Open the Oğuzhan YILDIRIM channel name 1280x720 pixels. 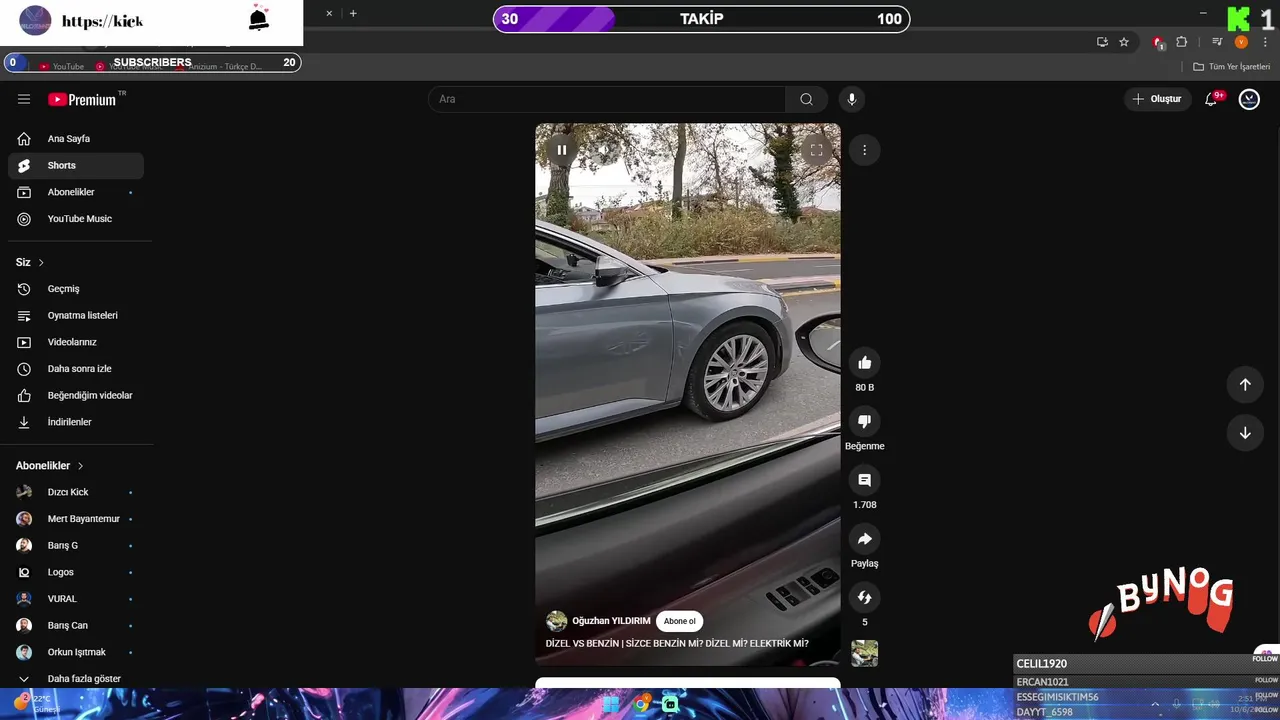tap(611, 621)
